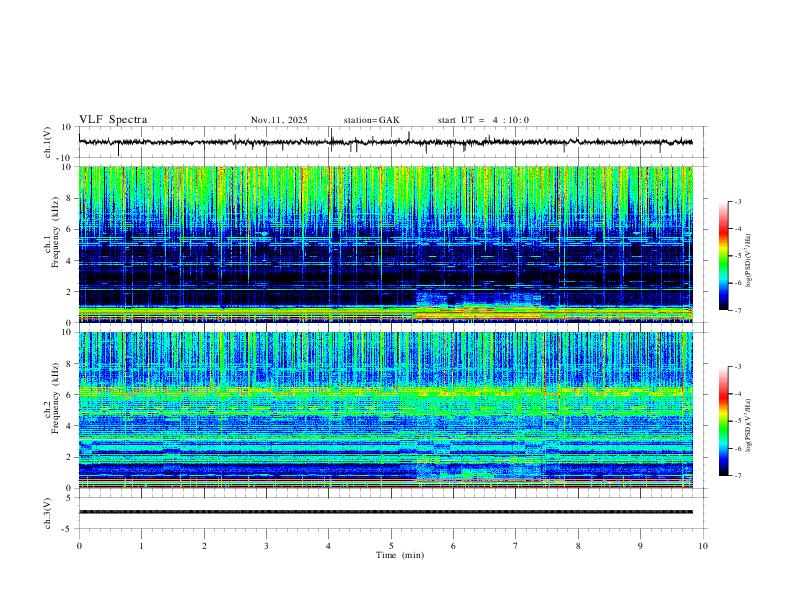Click time axis tick label '0'
The image size is (792, 612).
tap(79, 546)
